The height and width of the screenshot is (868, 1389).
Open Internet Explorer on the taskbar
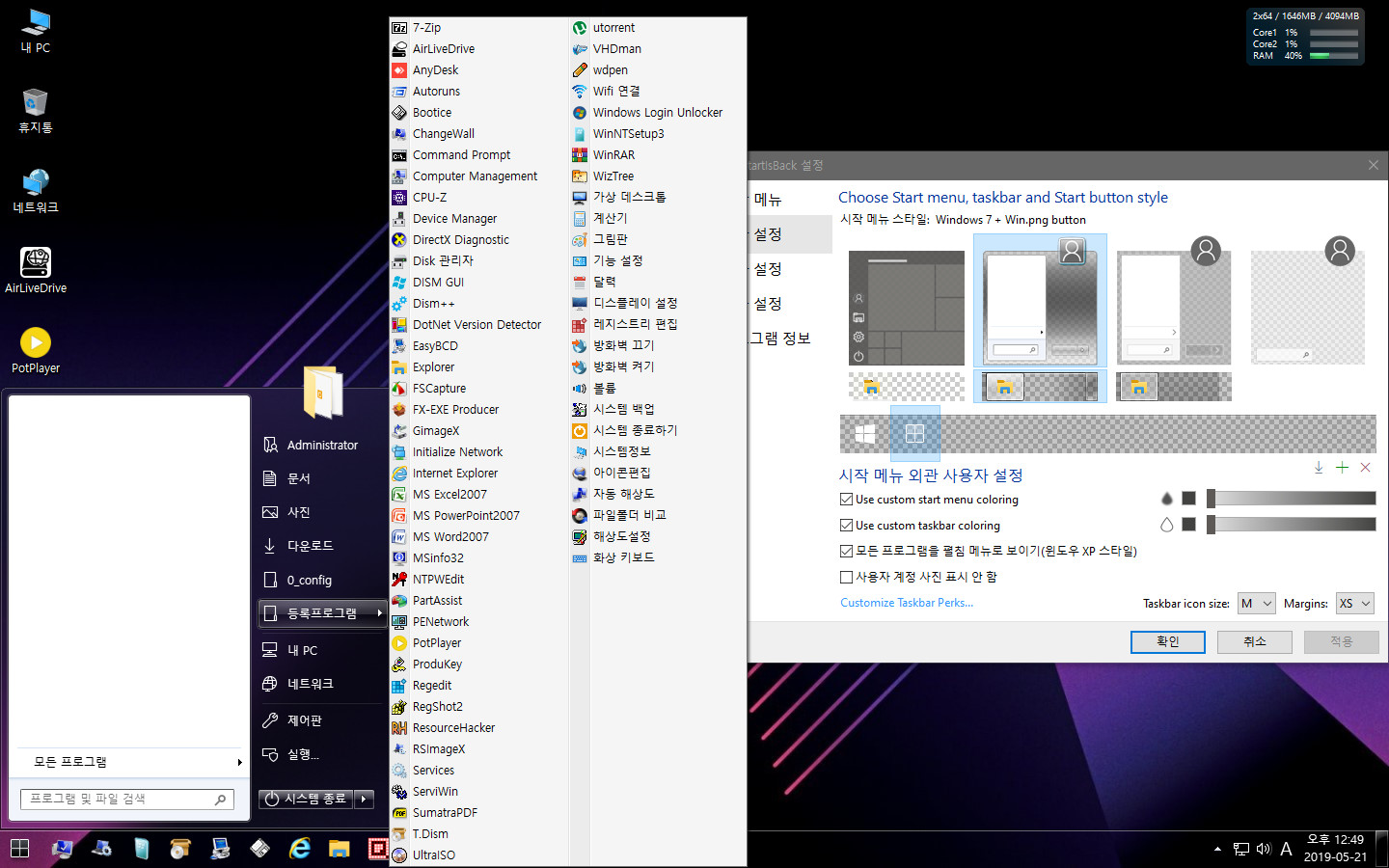(x=300, y=849)
